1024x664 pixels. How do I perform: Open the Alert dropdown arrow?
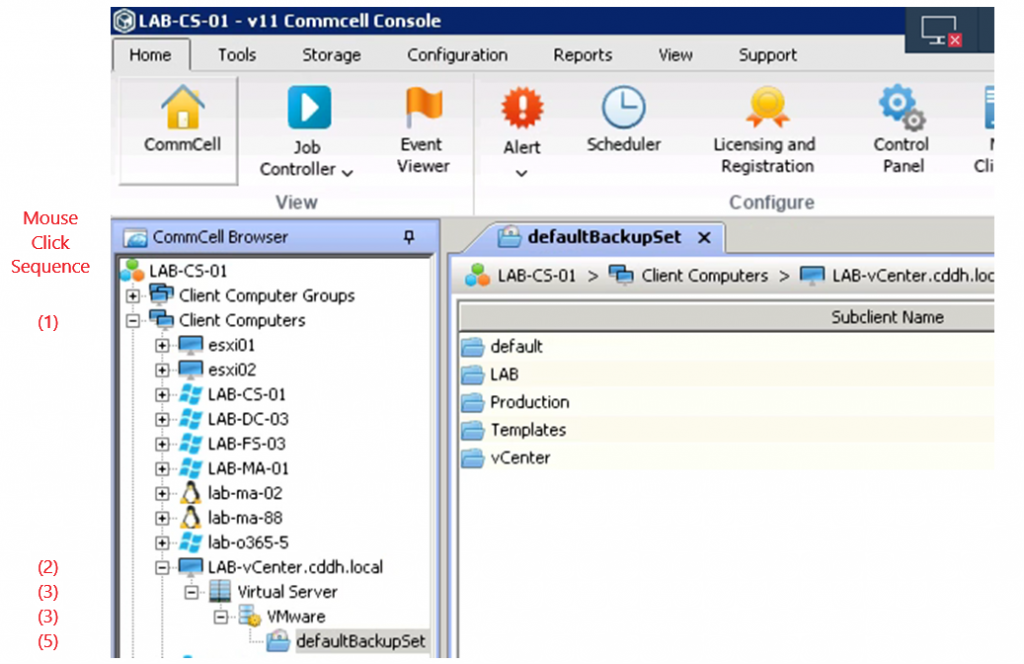521,173
